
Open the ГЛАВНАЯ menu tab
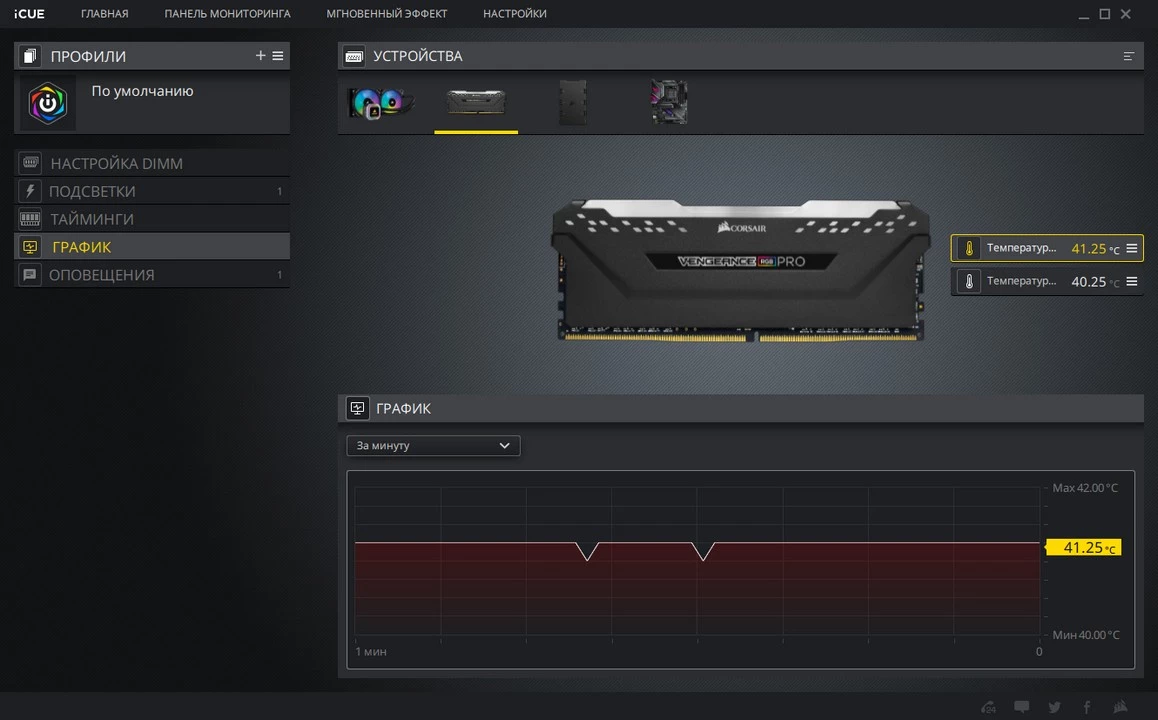point(104,14)
